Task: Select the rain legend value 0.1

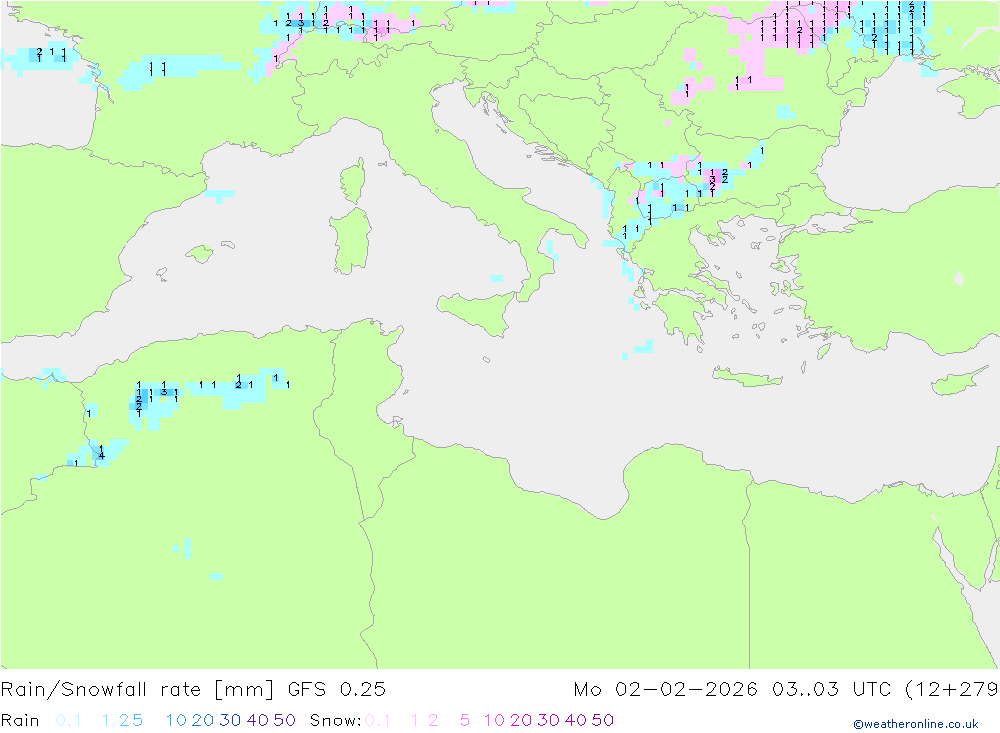Action: pyautogui.click(x=68, y=720)
